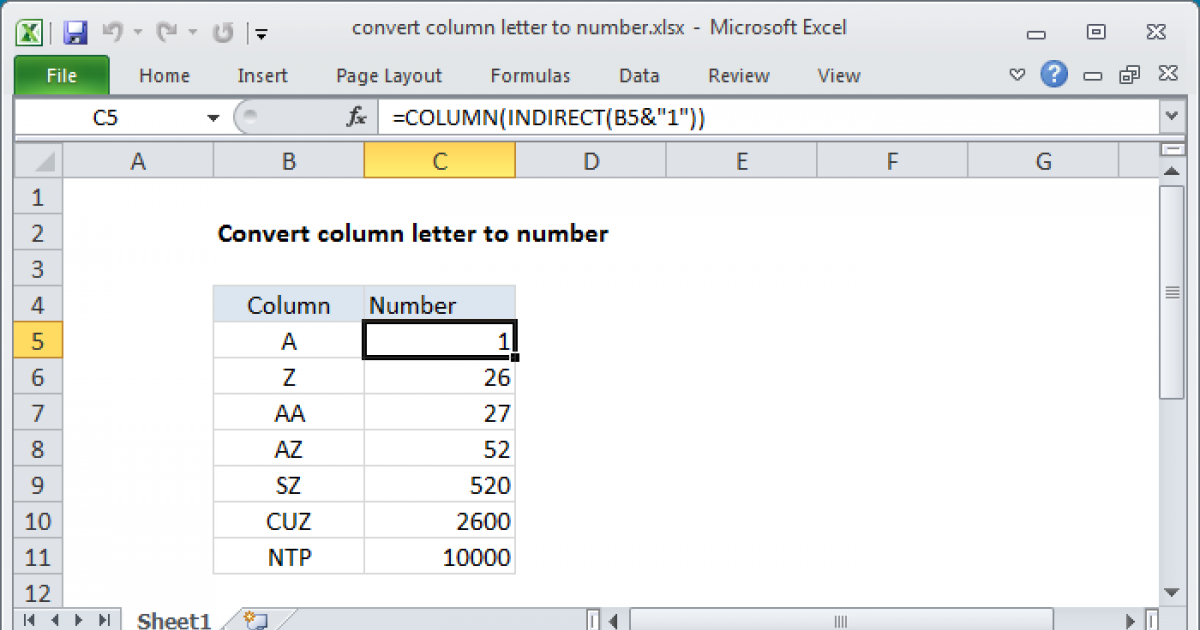Toggle Minimize the Ribbon
The height and width of the screenshot is (630, 1200).
coord(1017,74)
